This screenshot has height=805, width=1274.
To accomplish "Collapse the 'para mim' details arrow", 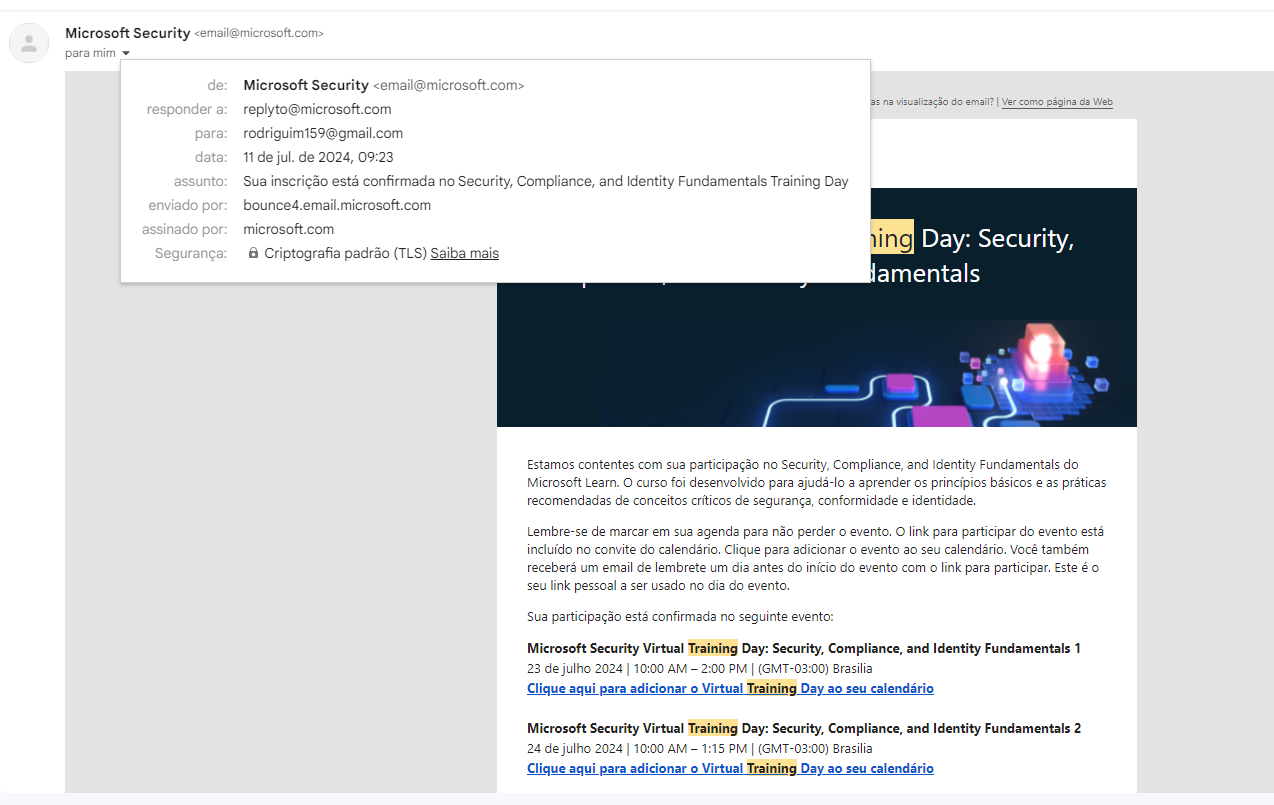I will click(125, 53).
